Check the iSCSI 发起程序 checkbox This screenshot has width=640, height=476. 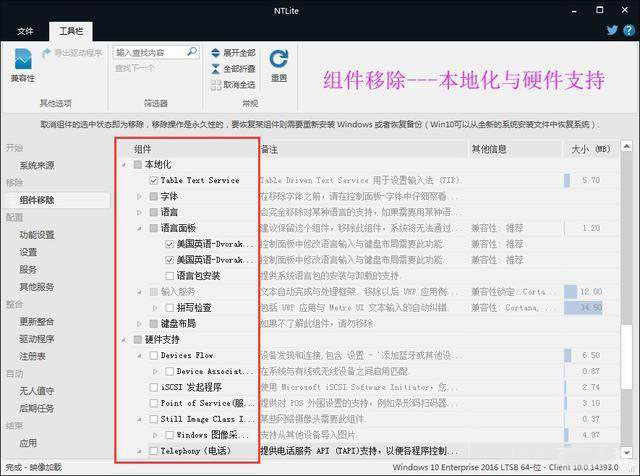click(x=153, y=387)
